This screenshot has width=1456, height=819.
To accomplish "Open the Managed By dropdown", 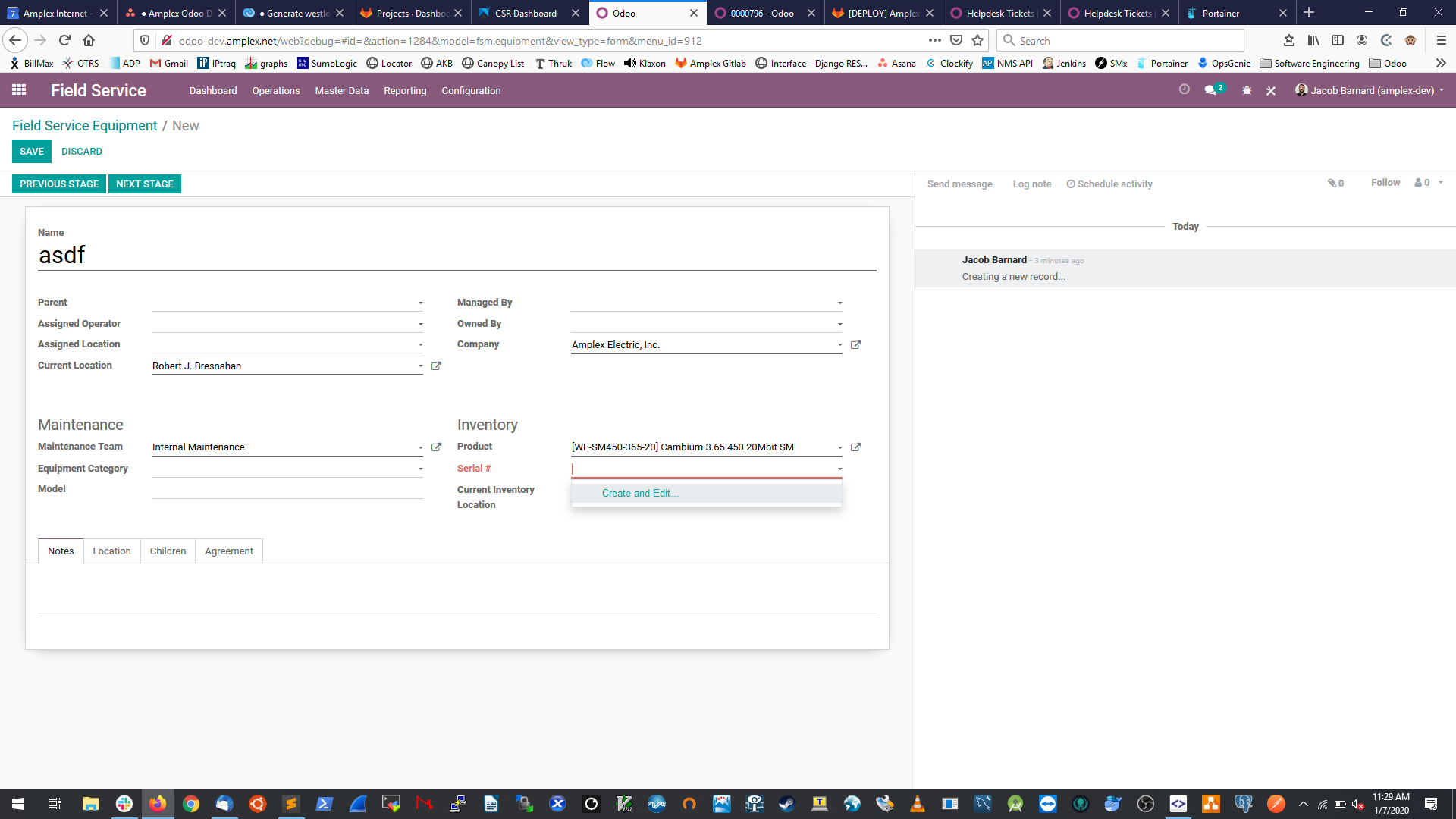I will click(838, 302).
